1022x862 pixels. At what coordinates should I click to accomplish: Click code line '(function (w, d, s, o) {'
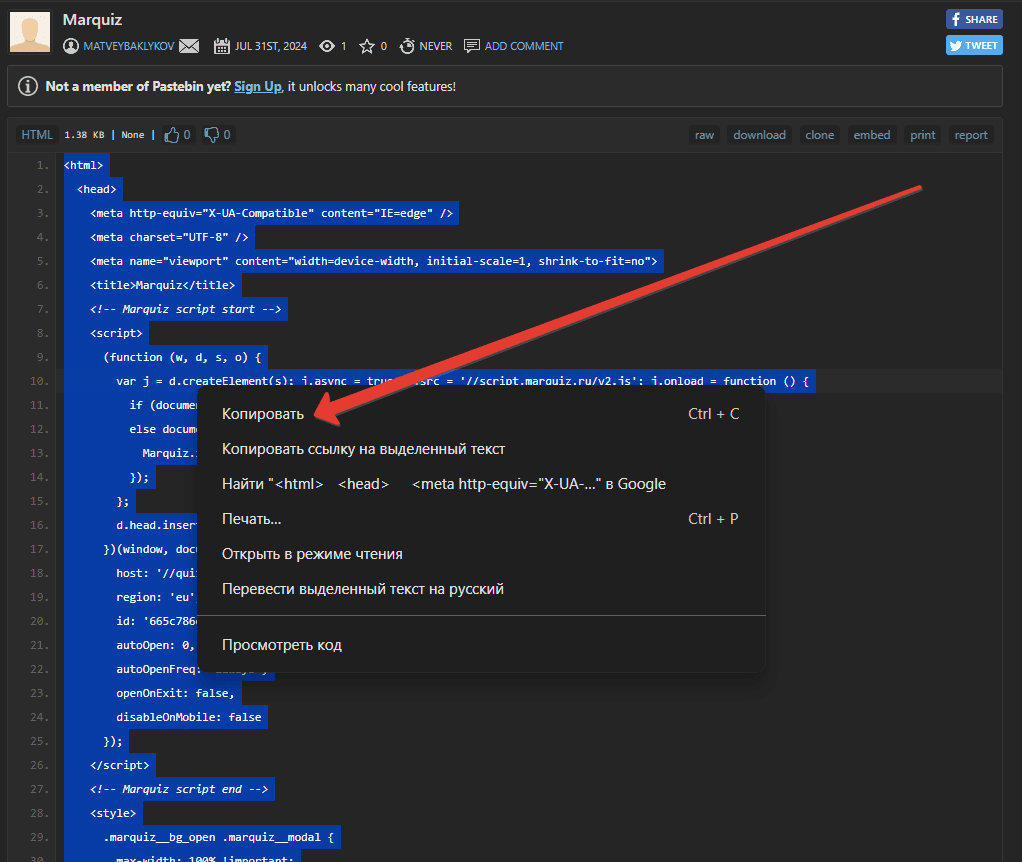tap(182, 357)
